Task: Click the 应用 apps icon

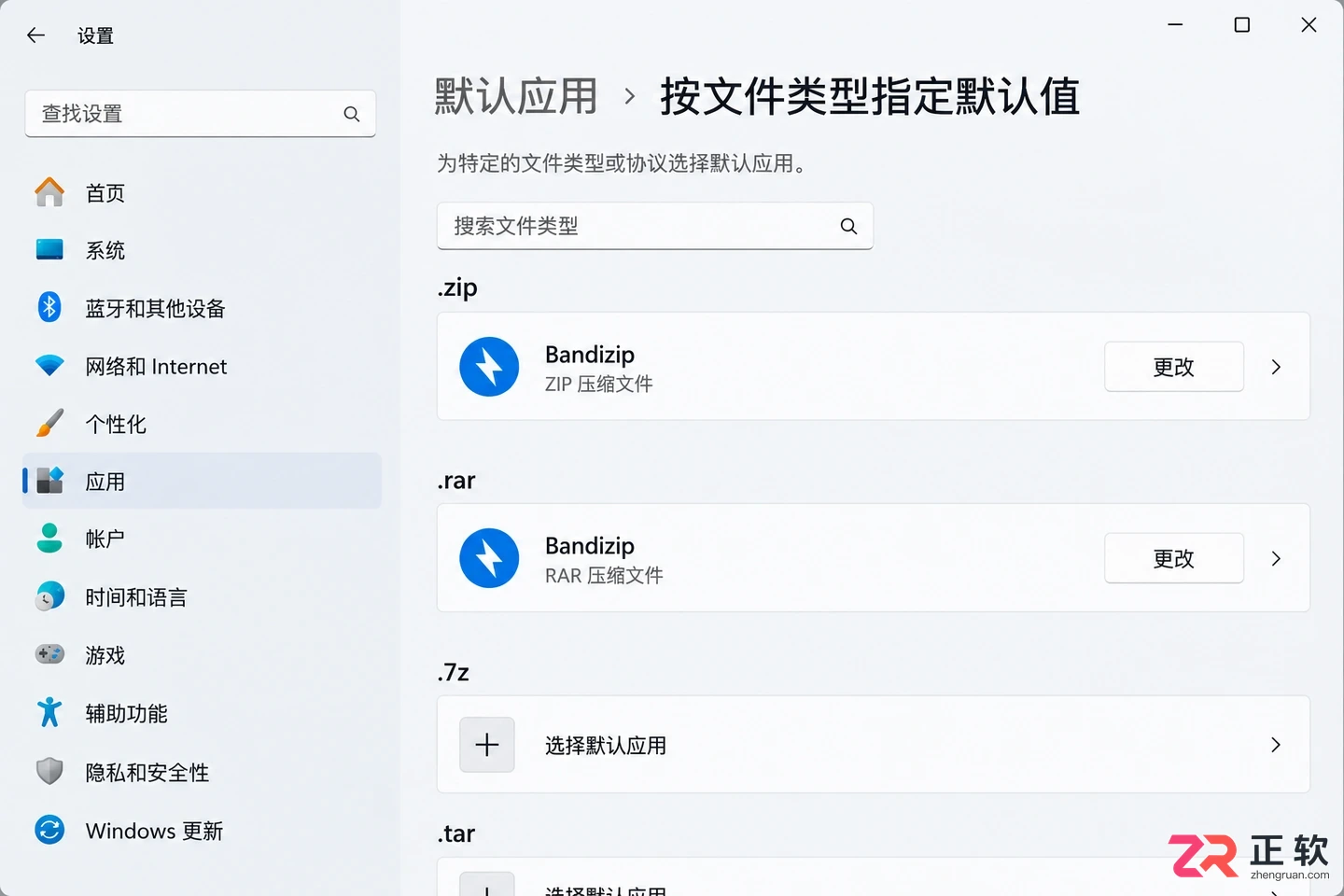Action: tap(49, 481)
